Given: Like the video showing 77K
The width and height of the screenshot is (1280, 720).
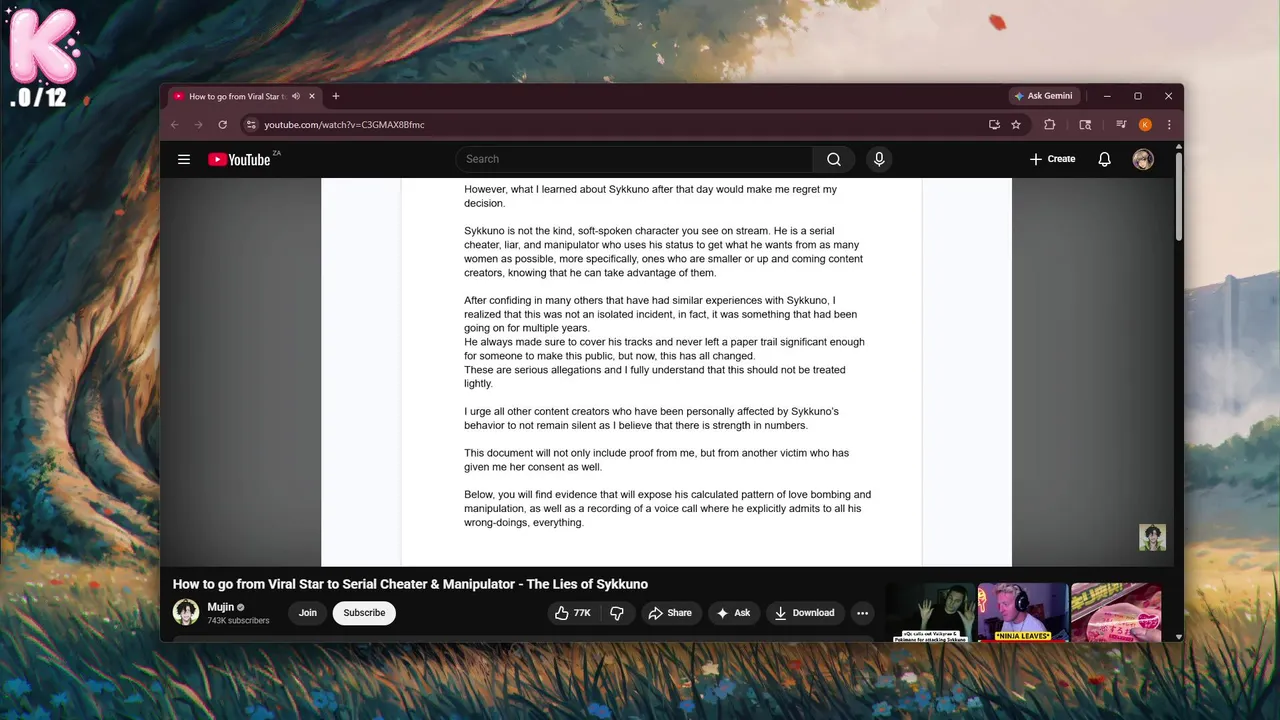Looking at the screenshot, I should tap(573, 613).
